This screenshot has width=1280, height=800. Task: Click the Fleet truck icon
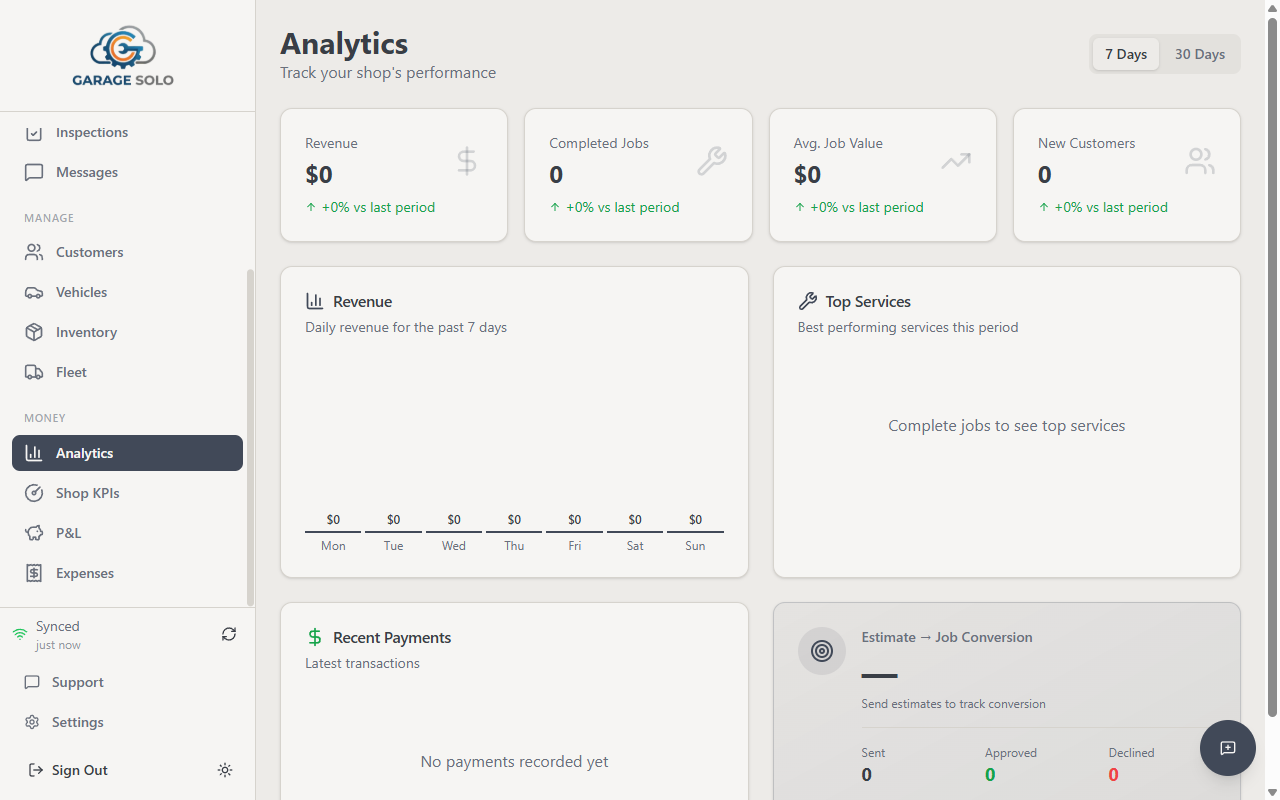point(34,372)
